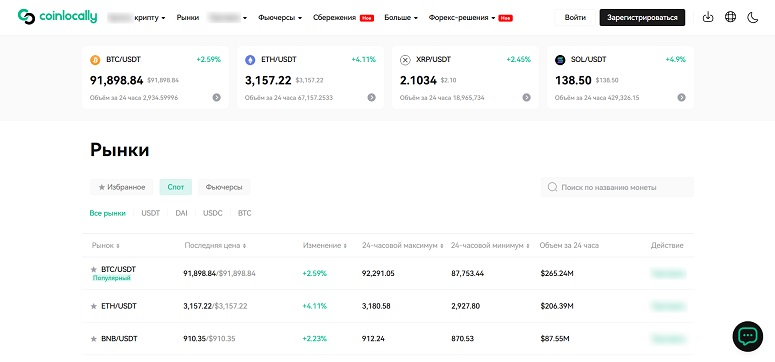Click the search magnifier icon
The image size is (775, 362).
point(553,187)
